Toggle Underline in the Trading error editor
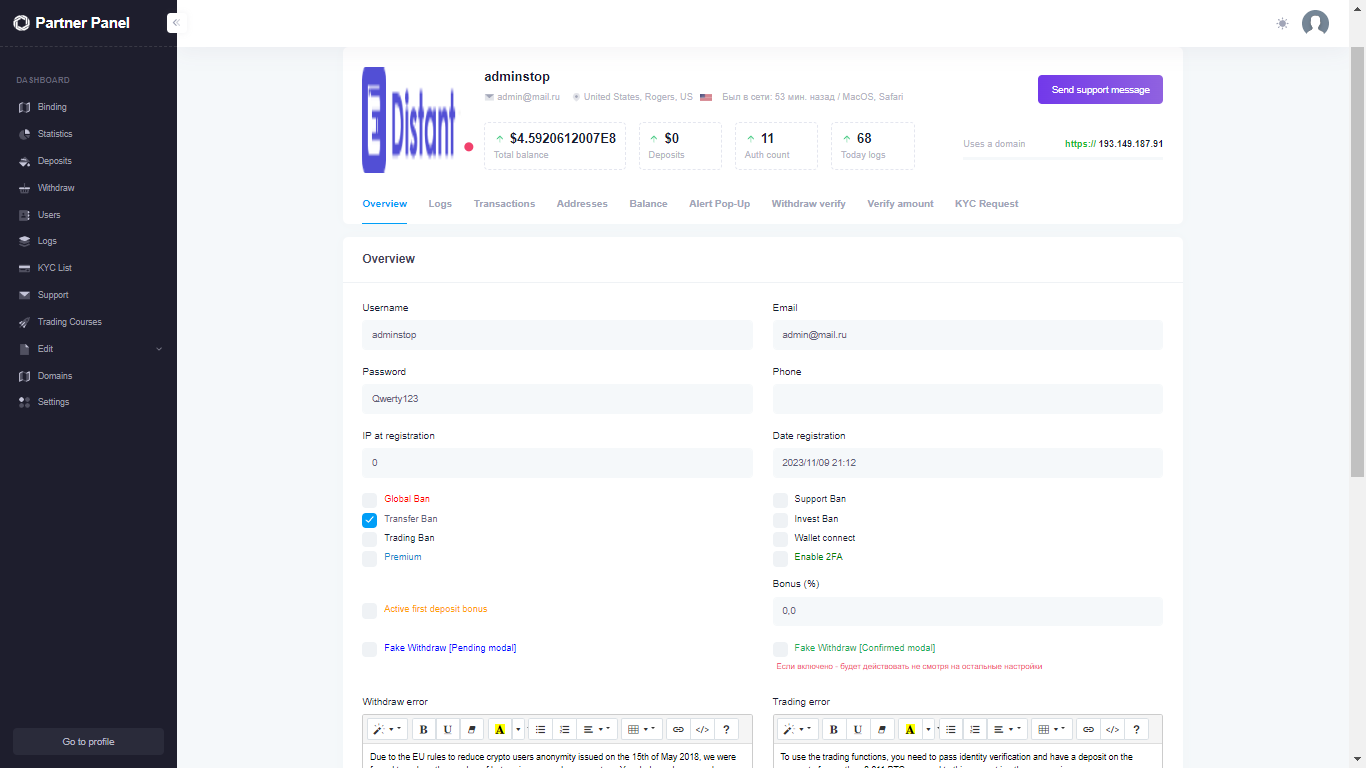 858,729
